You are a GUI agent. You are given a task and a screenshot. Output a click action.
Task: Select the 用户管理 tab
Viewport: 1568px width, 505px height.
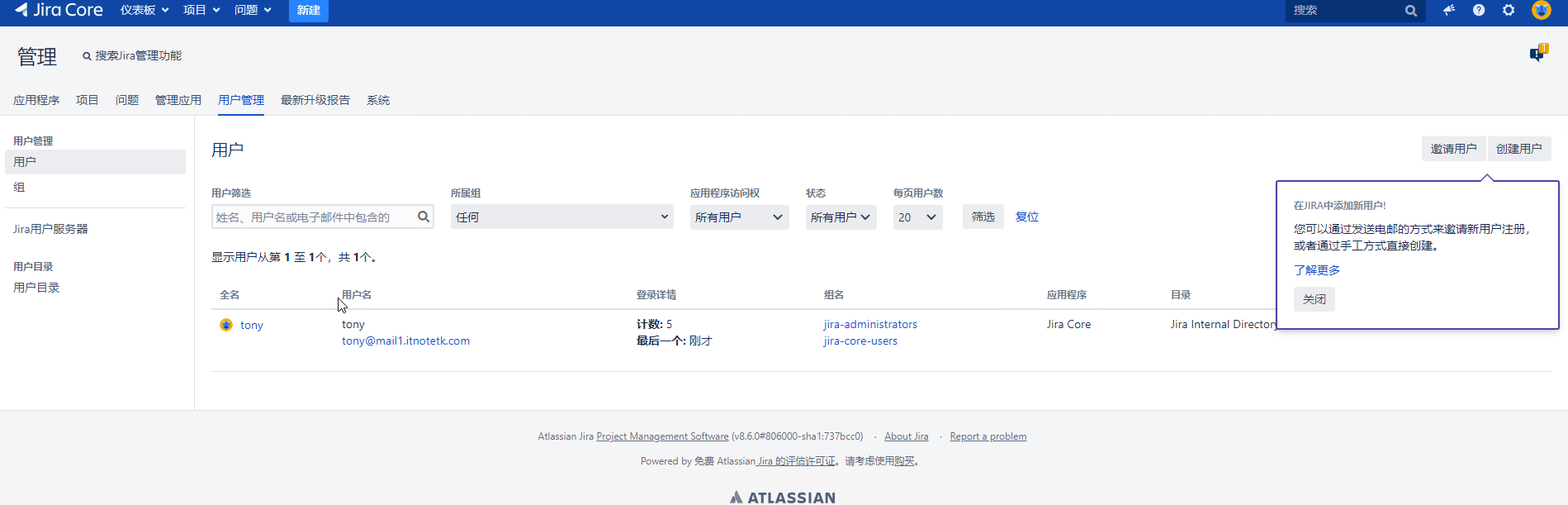(x=241, y=100)
